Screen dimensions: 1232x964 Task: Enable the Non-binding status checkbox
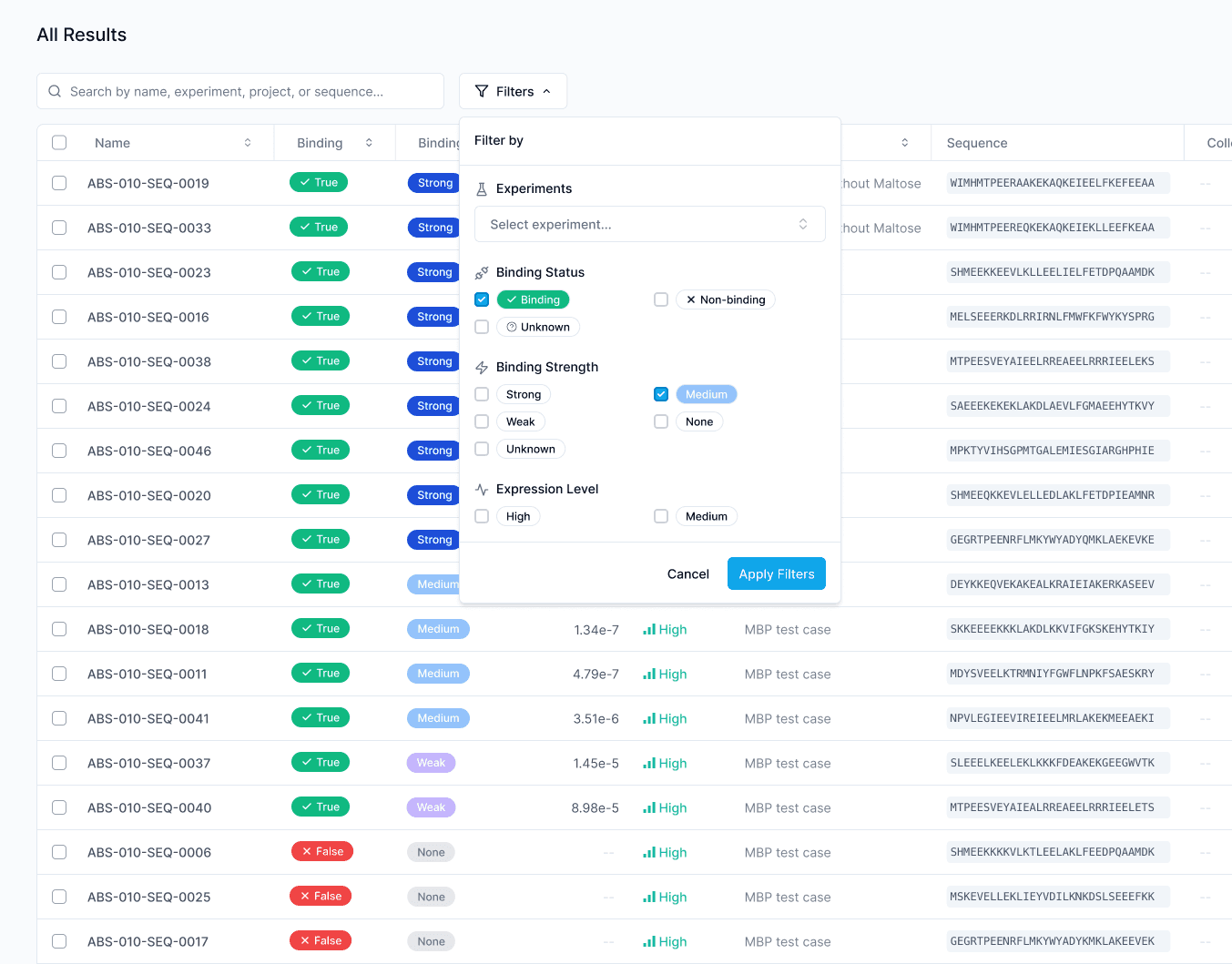[661, 299]
